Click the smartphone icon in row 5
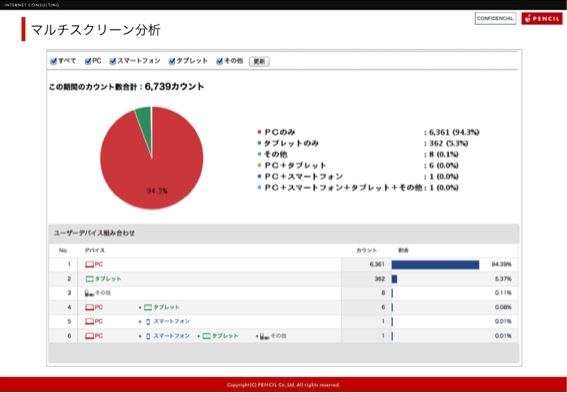Viewport: 567px width, 393px height. (x=148, y=322)
